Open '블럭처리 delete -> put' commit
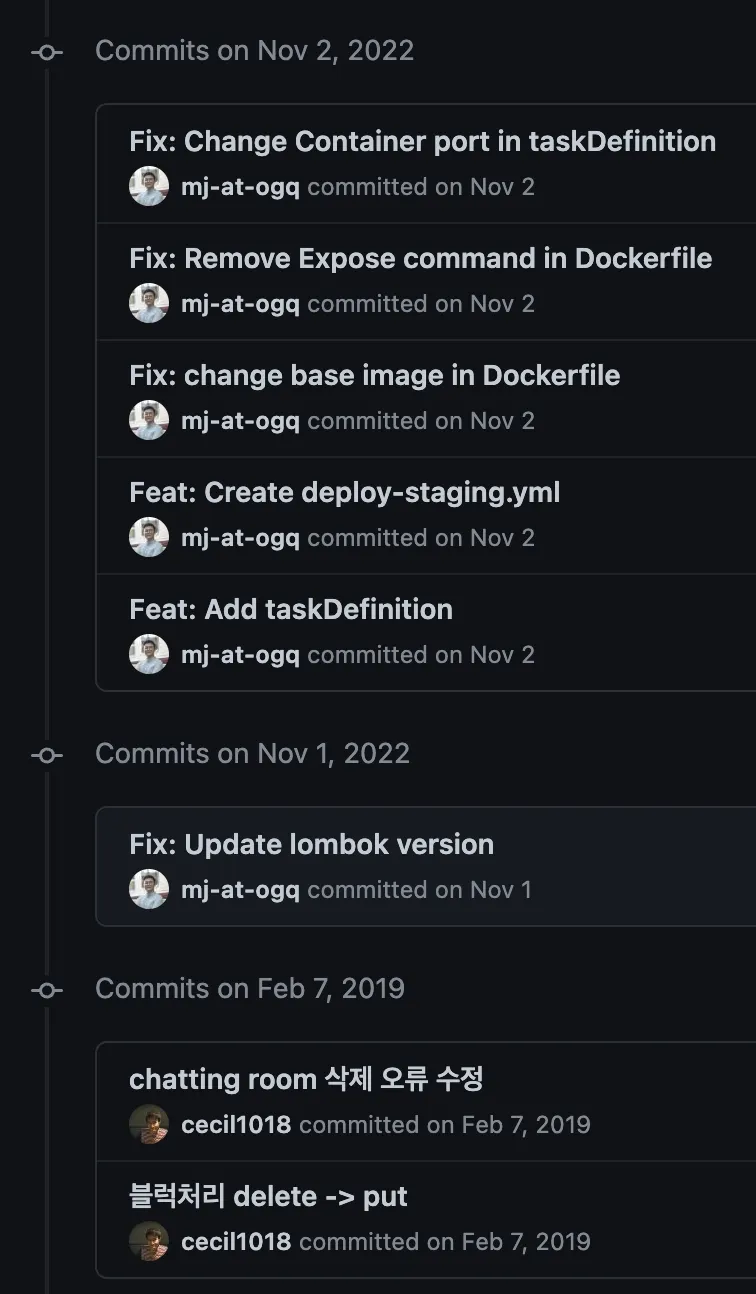 point(268,1197)
